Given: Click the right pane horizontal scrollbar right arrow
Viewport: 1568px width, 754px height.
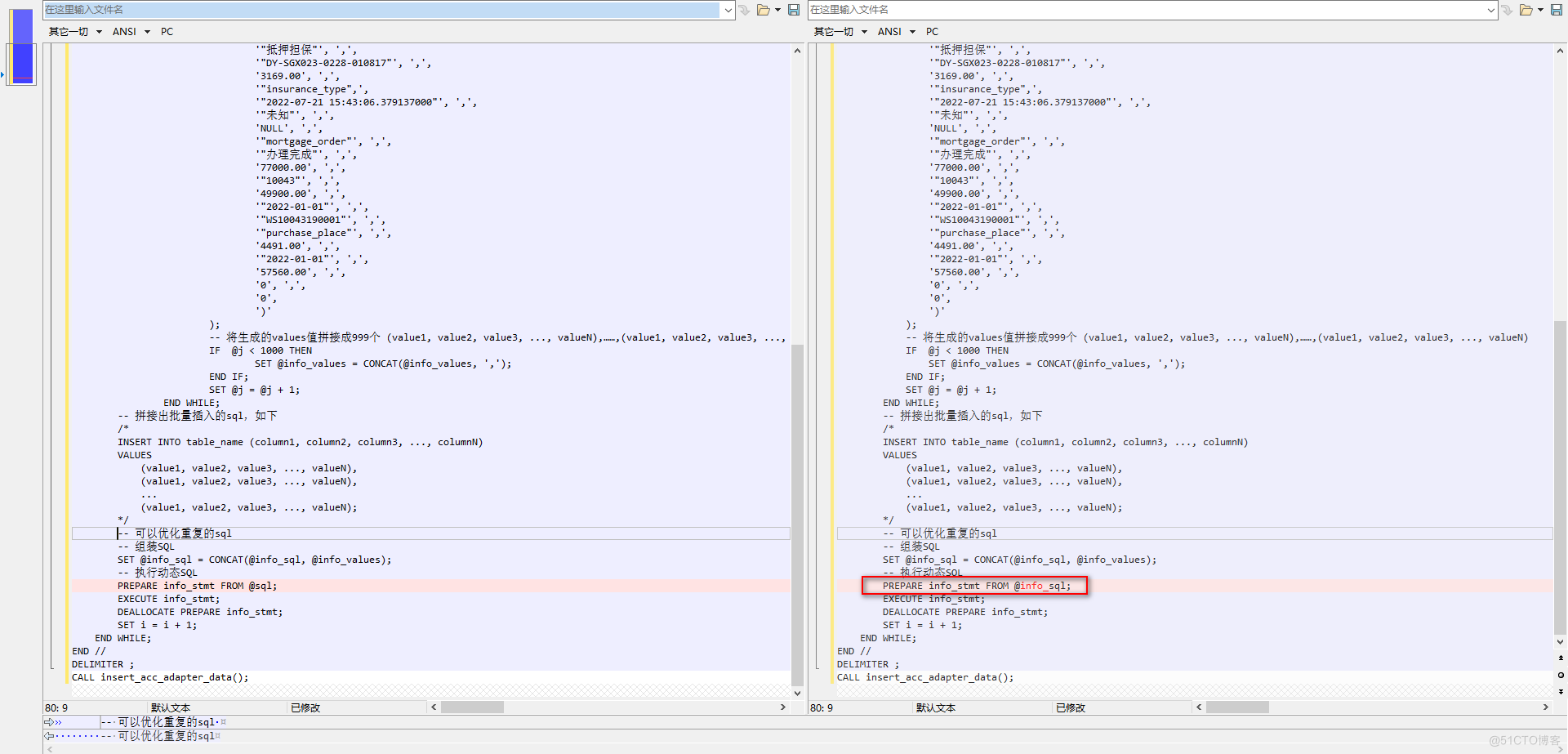Looking at the screenshot, I should pyautogui.click(x=1545, y=707).
